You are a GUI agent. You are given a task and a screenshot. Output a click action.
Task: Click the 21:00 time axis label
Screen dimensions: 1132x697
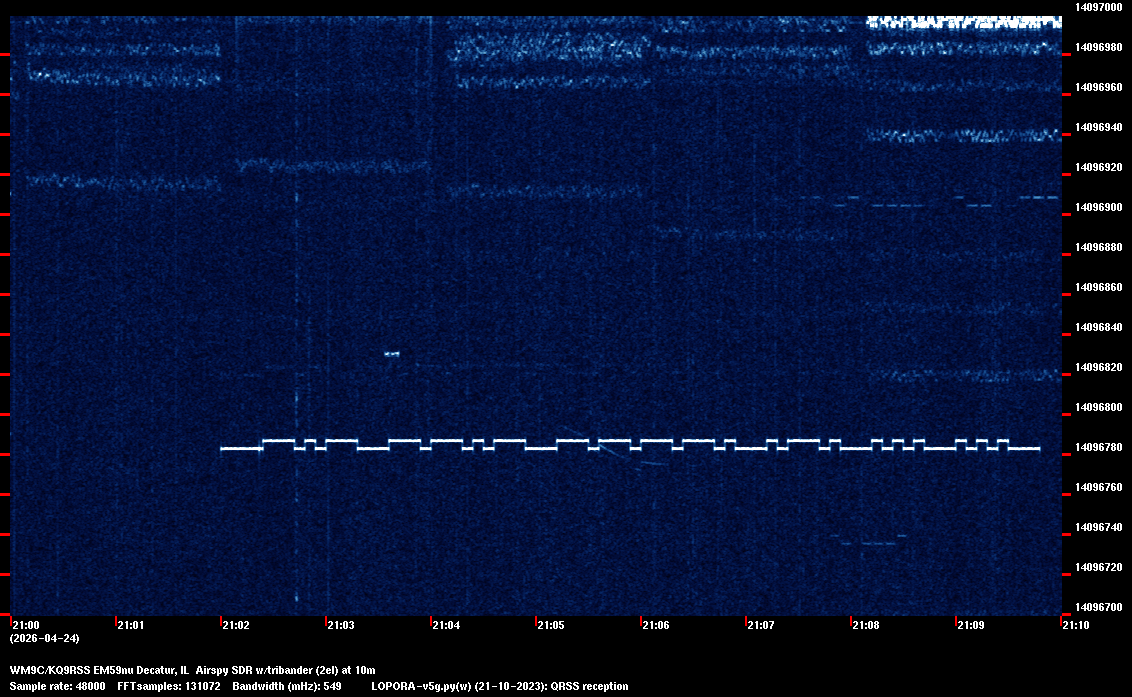click(x=26, y=626)
